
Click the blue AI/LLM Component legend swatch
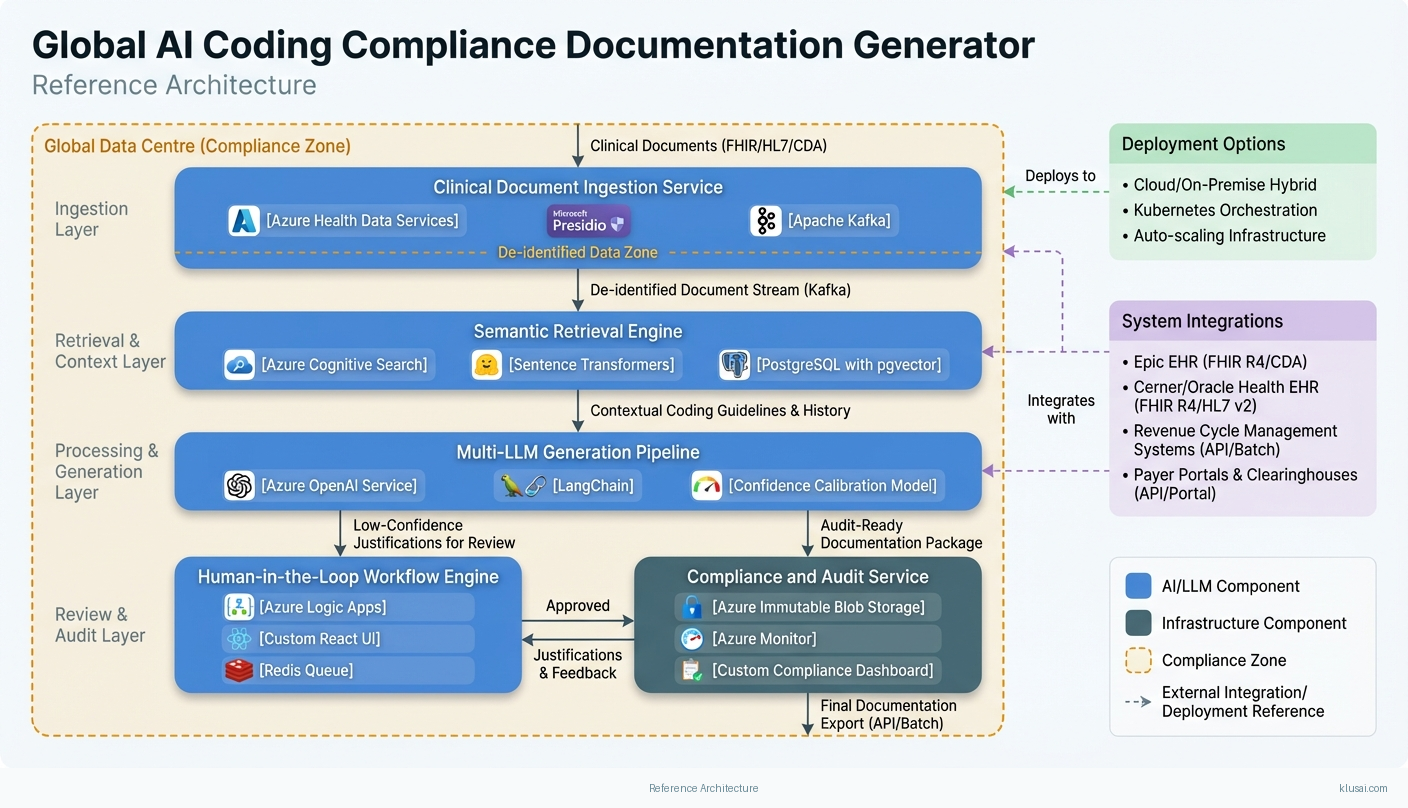point(1138,586)
